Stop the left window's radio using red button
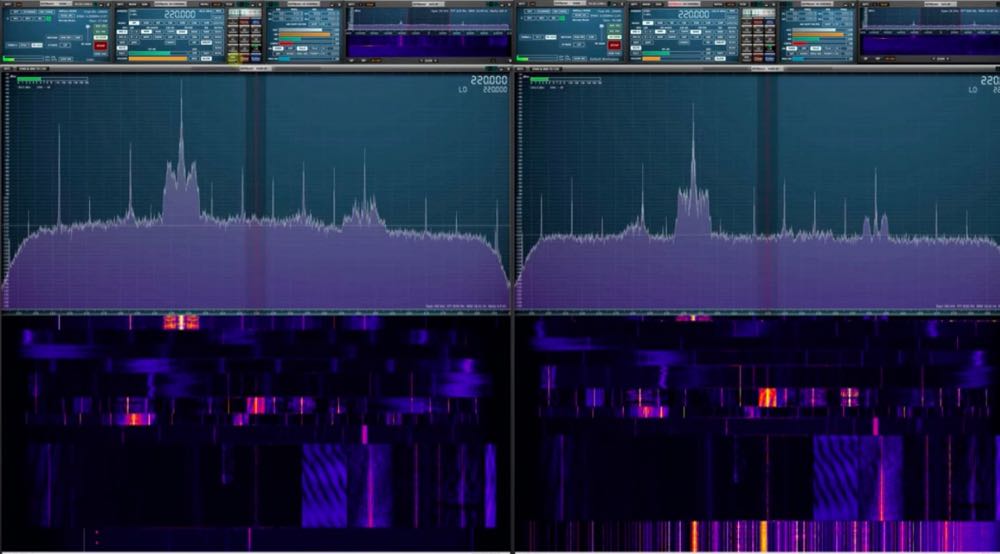Image resolution: width=1000 pixels, height=554 pixels. click(101, 46)
